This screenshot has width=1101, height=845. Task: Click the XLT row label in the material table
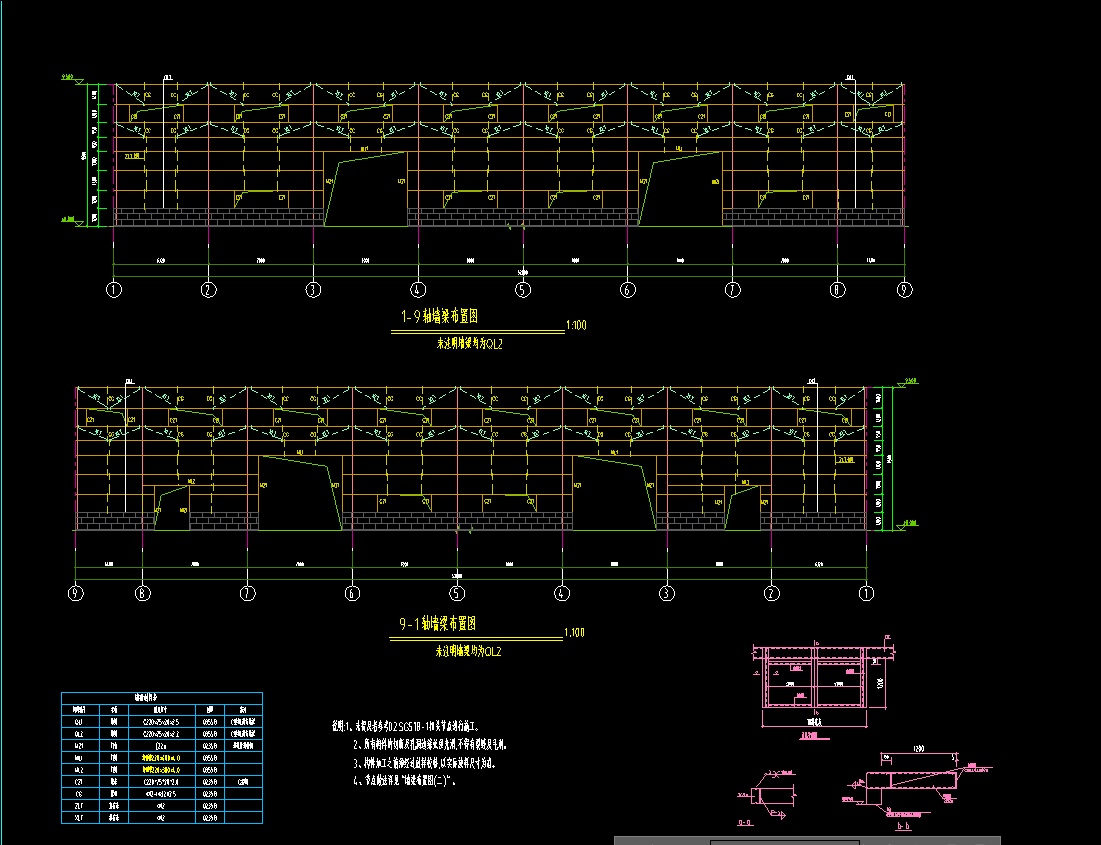tap(78, 818)
